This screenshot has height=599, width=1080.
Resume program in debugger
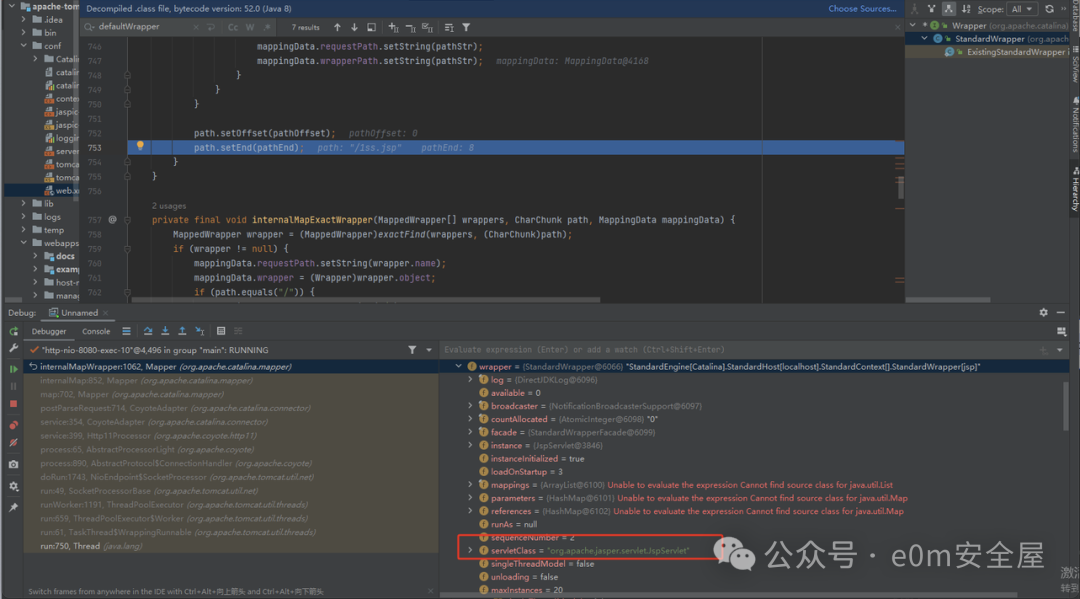(13, 369)
